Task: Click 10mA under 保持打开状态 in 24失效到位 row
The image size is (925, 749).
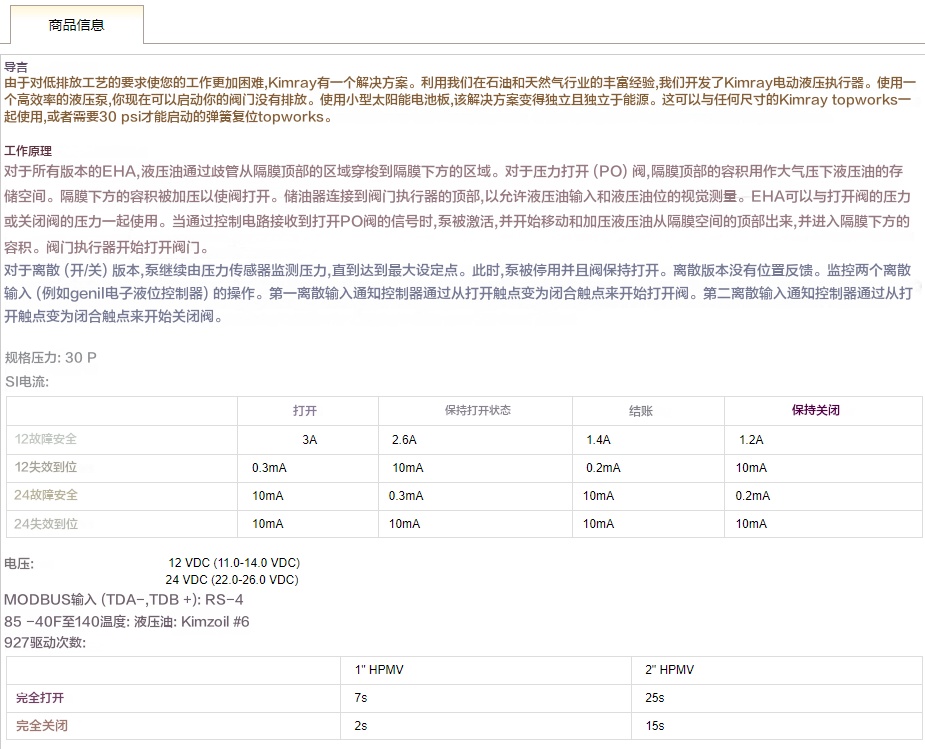Action: click(404, 524)
